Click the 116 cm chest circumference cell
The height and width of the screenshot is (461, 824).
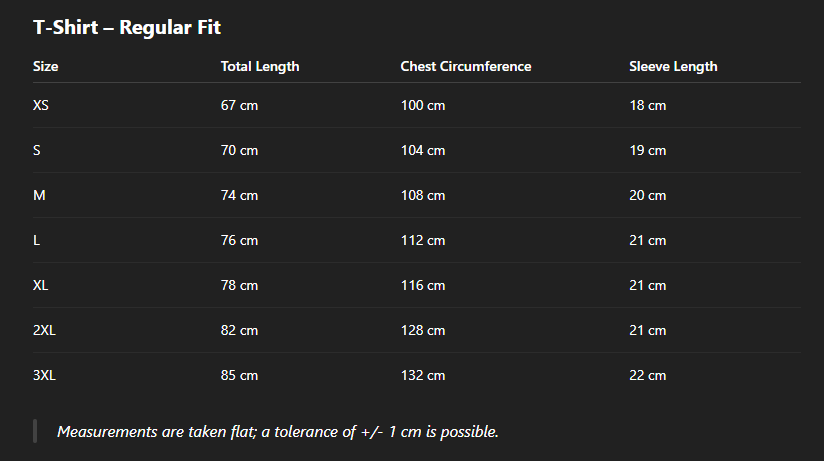coord(423,285)
